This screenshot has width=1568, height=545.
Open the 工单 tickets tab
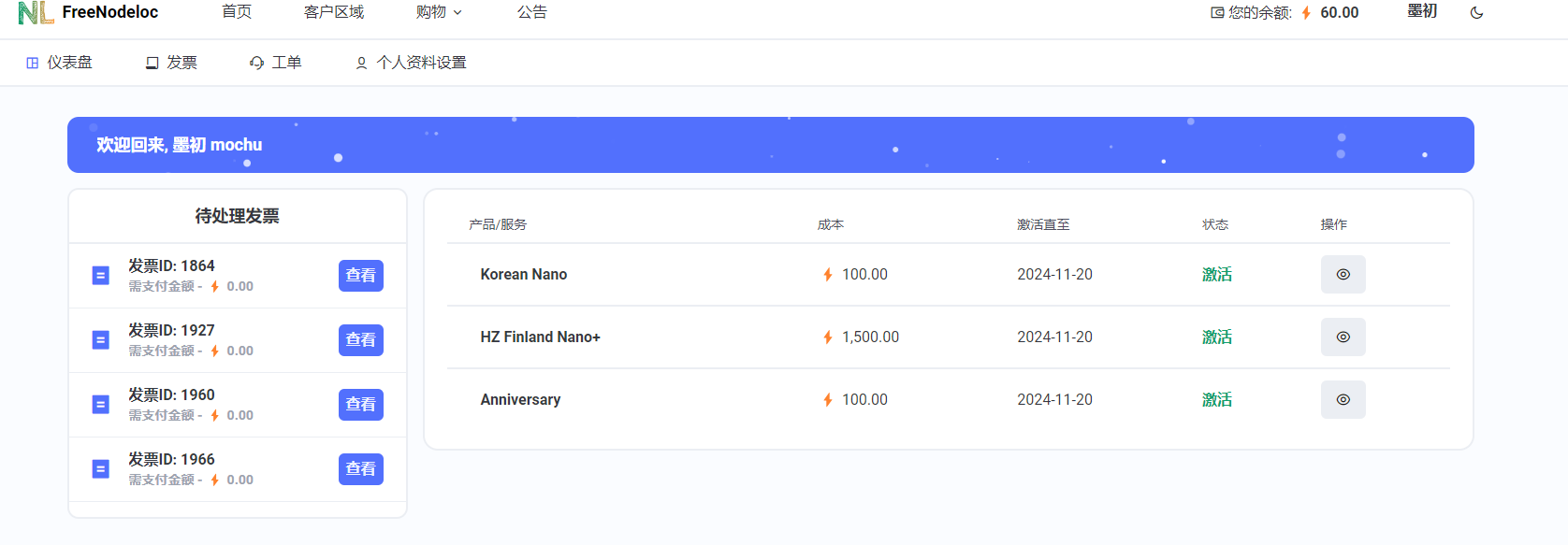[x=275, y=63]
